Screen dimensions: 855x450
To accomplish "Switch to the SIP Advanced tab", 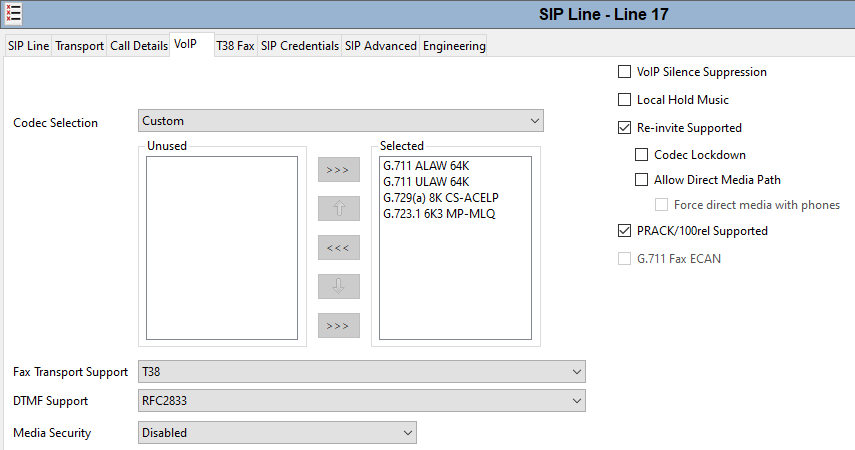I will point(381,46).
